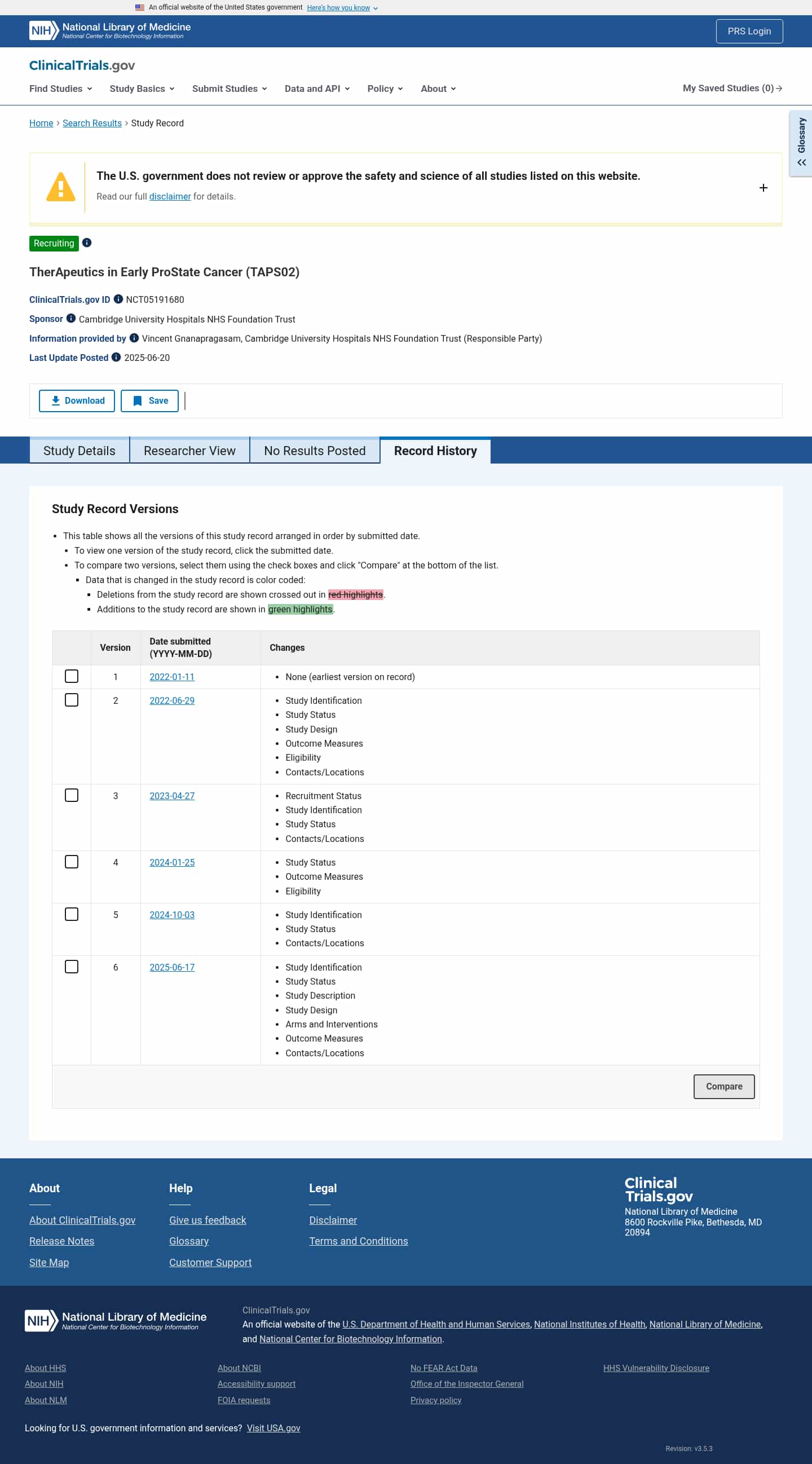Image resolution: width=812 pixels, height=1464 pixels.
Task: Open version submitted 2024-10-03
Action: [172, 914]
